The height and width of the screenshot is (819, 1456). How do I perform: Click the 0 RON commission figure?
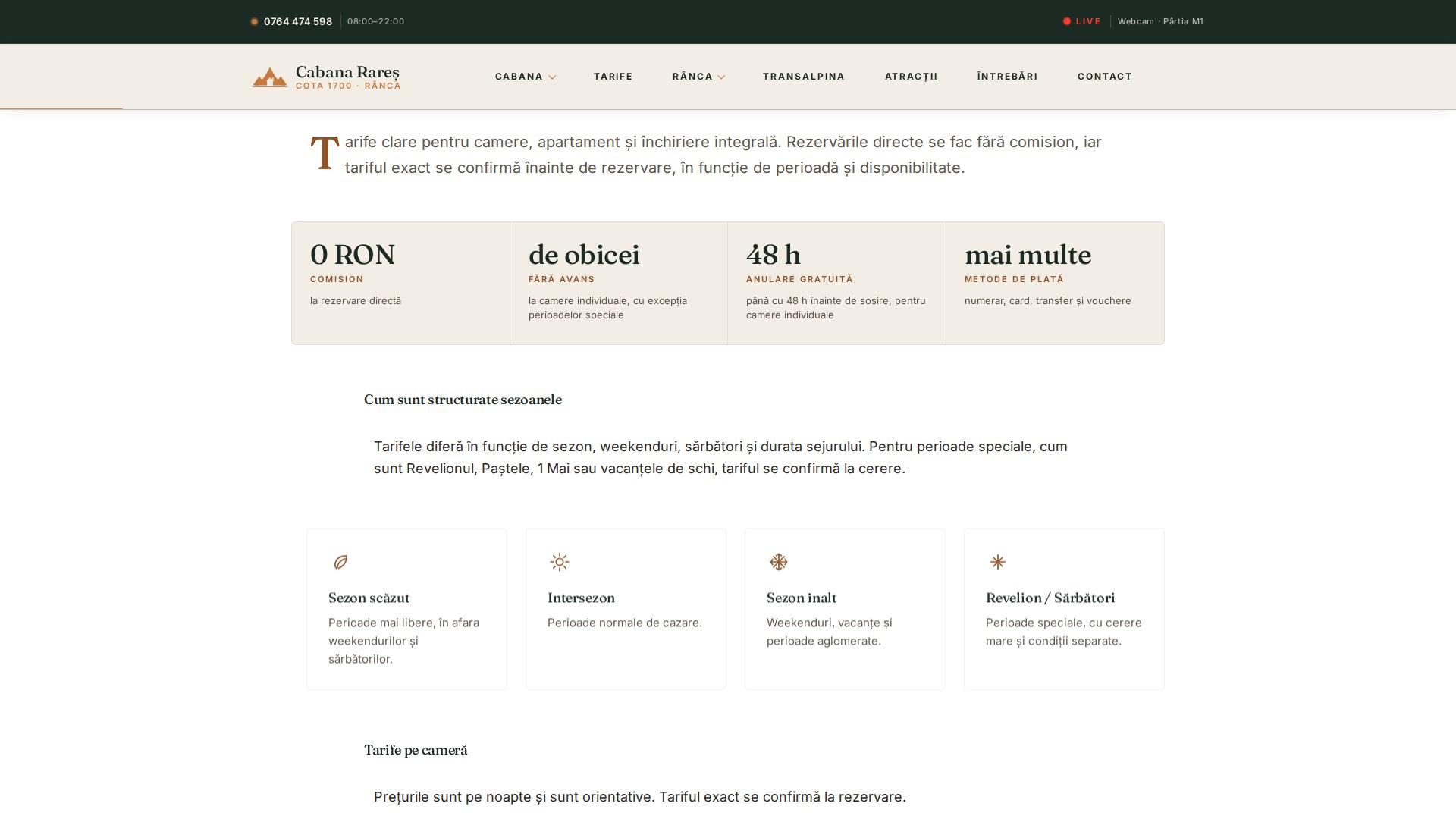(x=353, y=255)
